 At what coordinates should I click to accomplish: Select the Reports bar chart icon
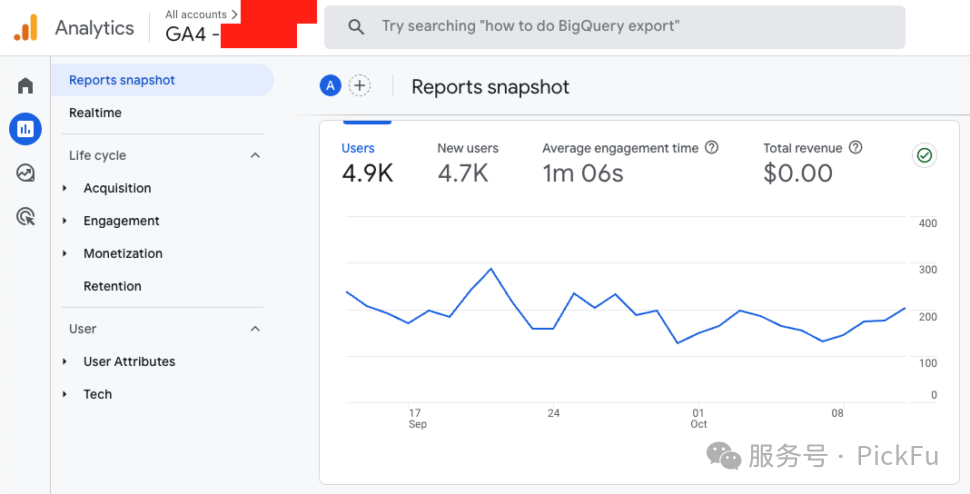pyautogui.click(x=25, y=129)
